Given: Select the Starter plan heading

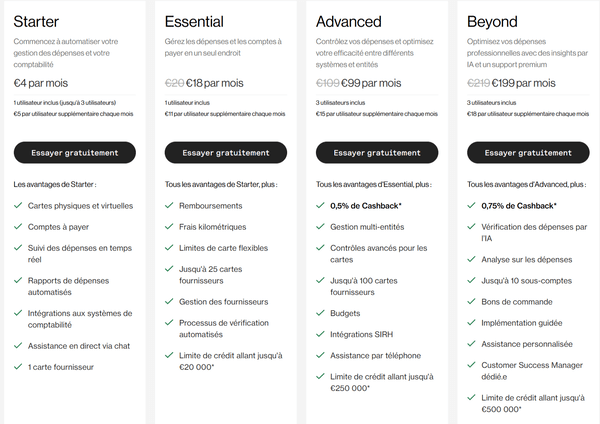Looking at the screenshot, I should 36,21.
